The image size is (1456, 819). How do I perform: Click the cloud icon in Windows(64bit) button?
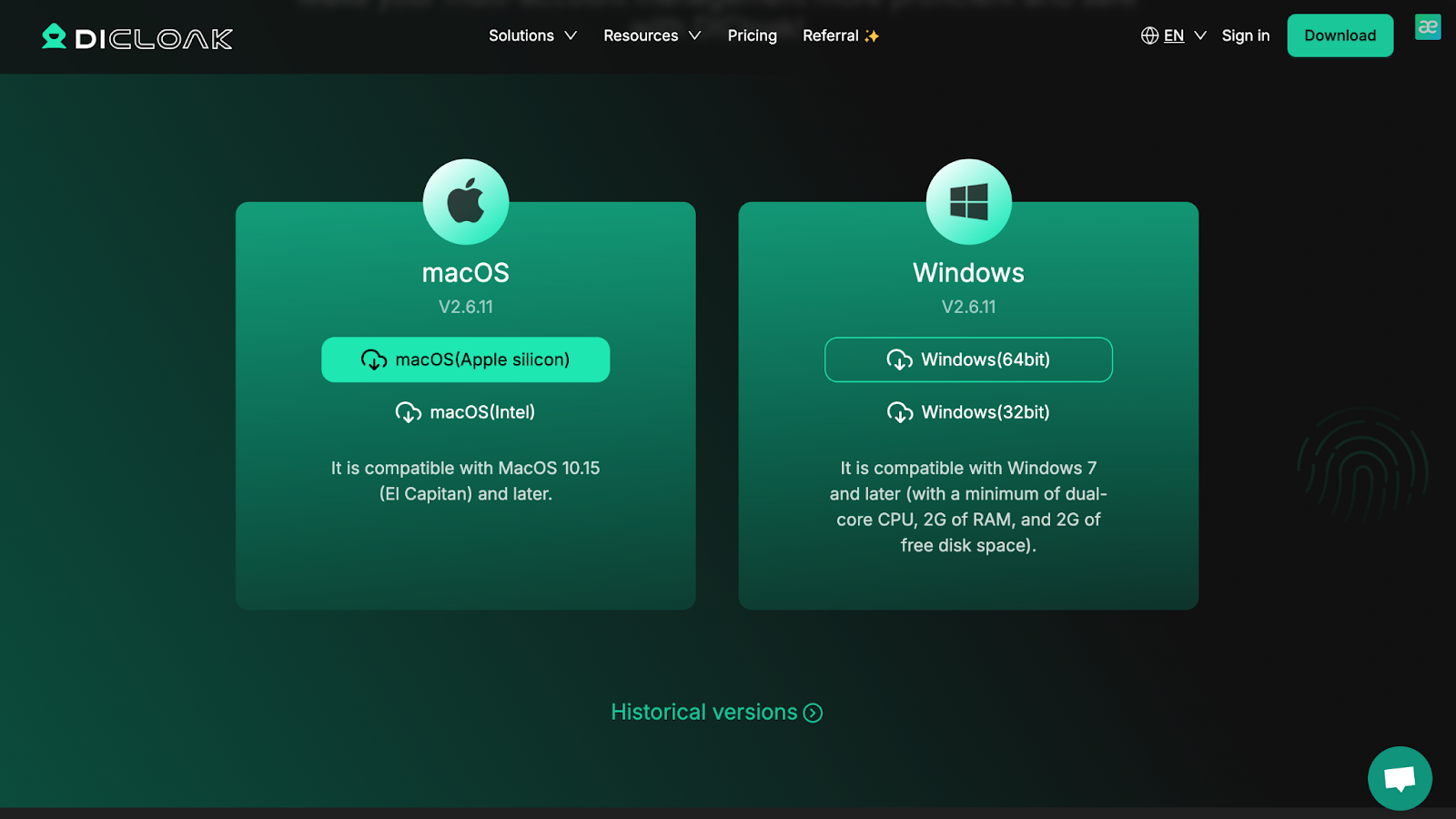(900, 360)
